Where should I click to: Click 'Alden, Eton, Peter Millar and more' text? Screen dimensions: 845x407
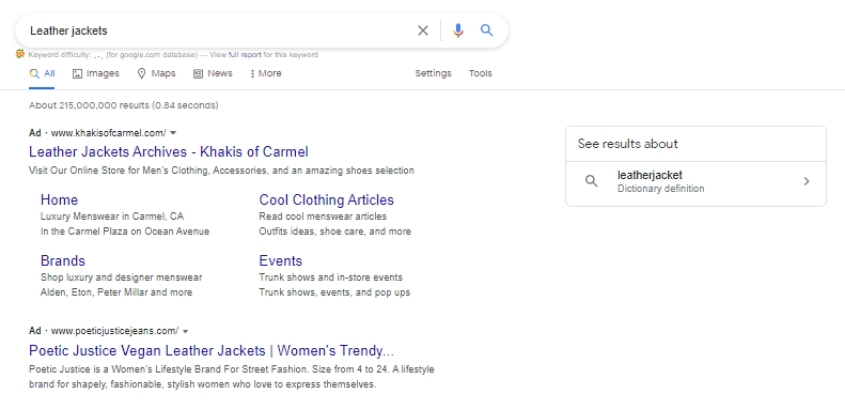click(x=116, y=292)
